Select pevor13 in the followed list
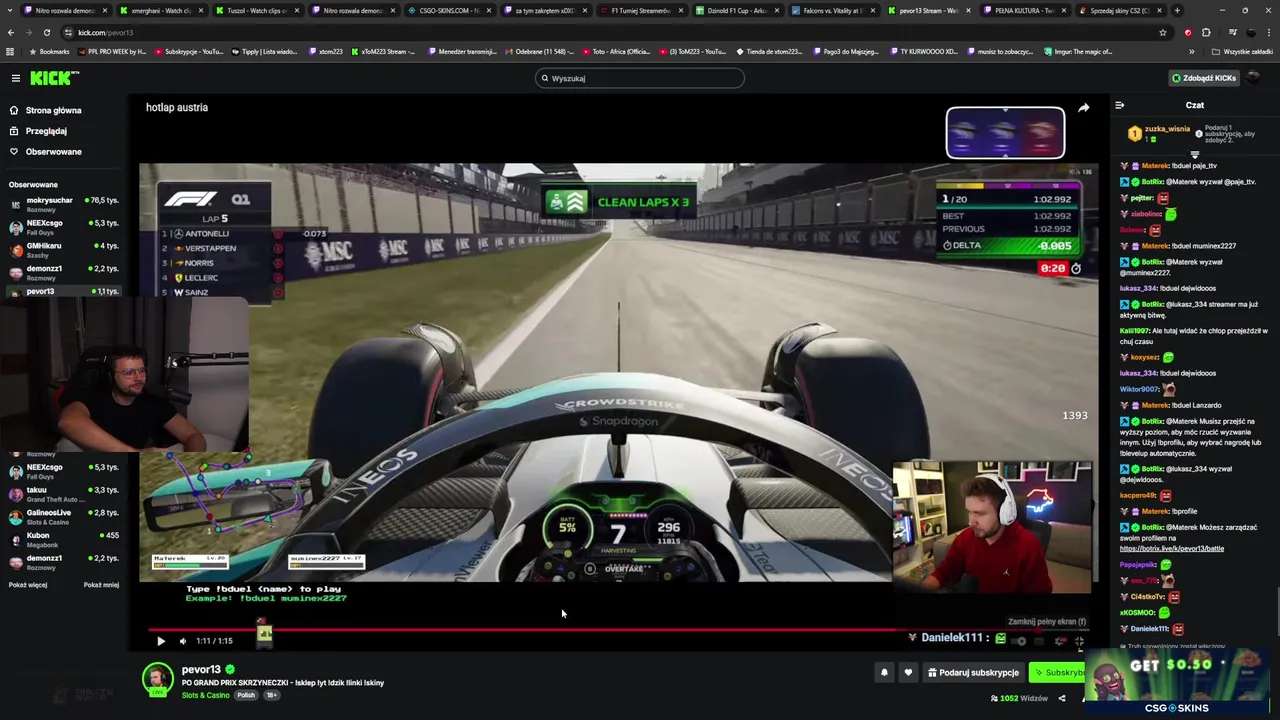The image size is (1280, 720). pyautogui.click(x=64, y=291)
